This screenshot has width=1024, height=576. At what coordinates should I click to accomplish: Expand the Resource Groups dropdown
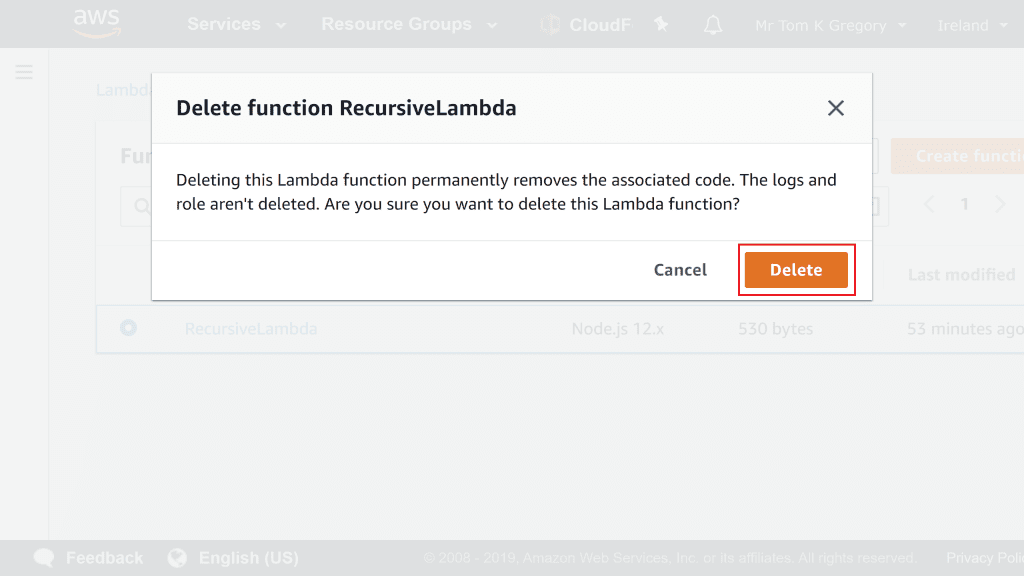408,25
